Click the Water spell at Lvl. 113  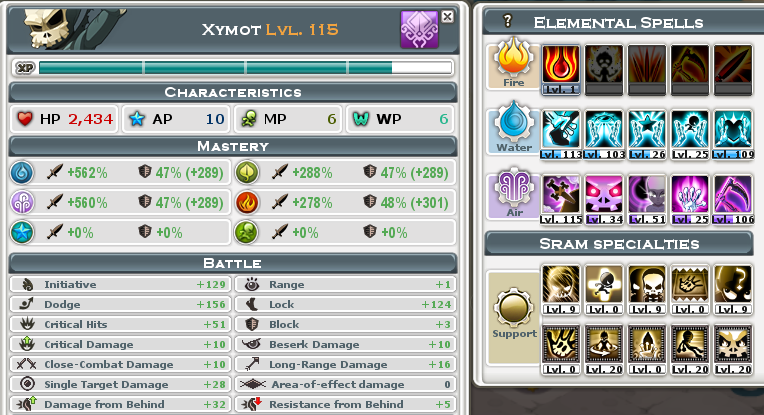(x=561, y=134)
